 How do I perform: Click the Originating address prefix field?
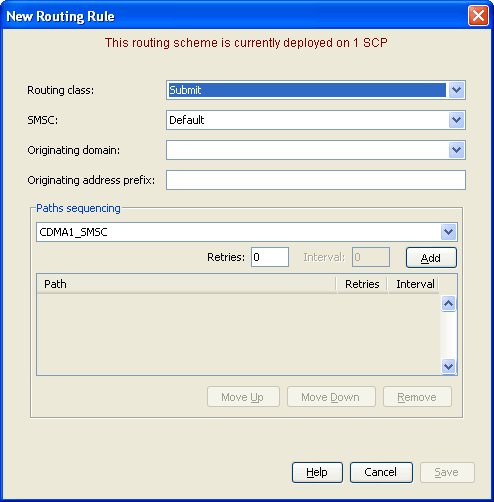click(x=316, y=180)
